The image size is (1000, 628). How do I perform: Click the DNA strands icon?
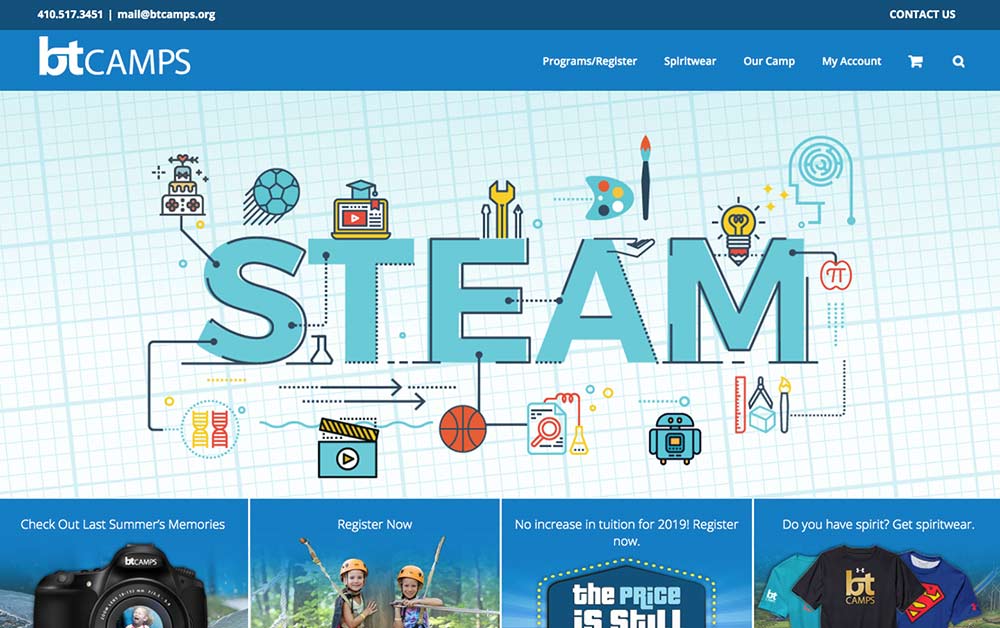(210, 429)
